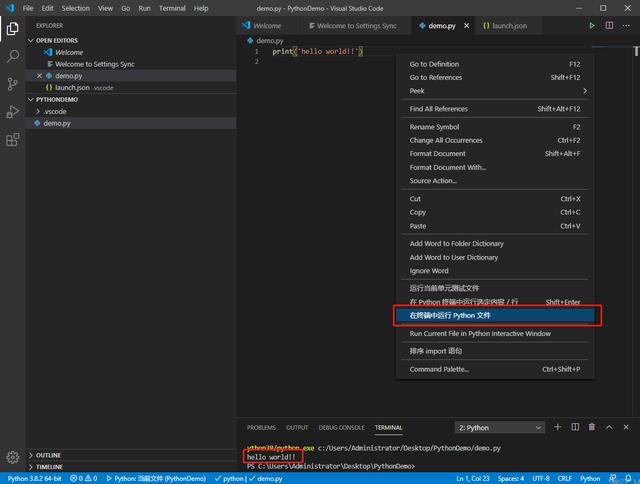640x484 pixels.
Task: Choose Copy in context menu
Action: 495,212
